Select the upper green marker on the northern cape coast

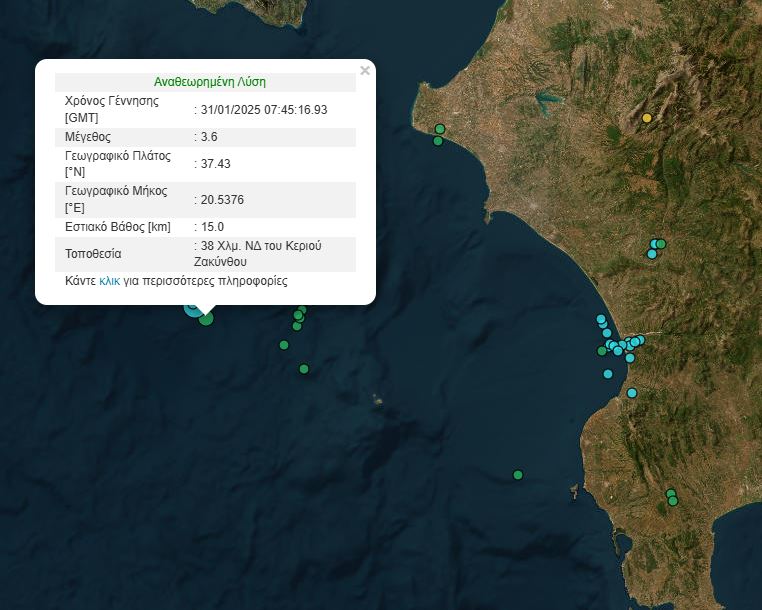(x=440, y=129)
